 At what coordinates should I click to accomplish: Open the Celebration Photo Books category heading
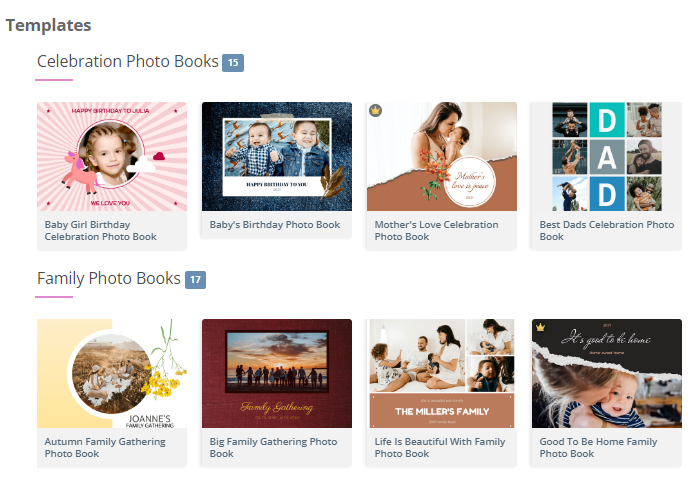[127, 62]
